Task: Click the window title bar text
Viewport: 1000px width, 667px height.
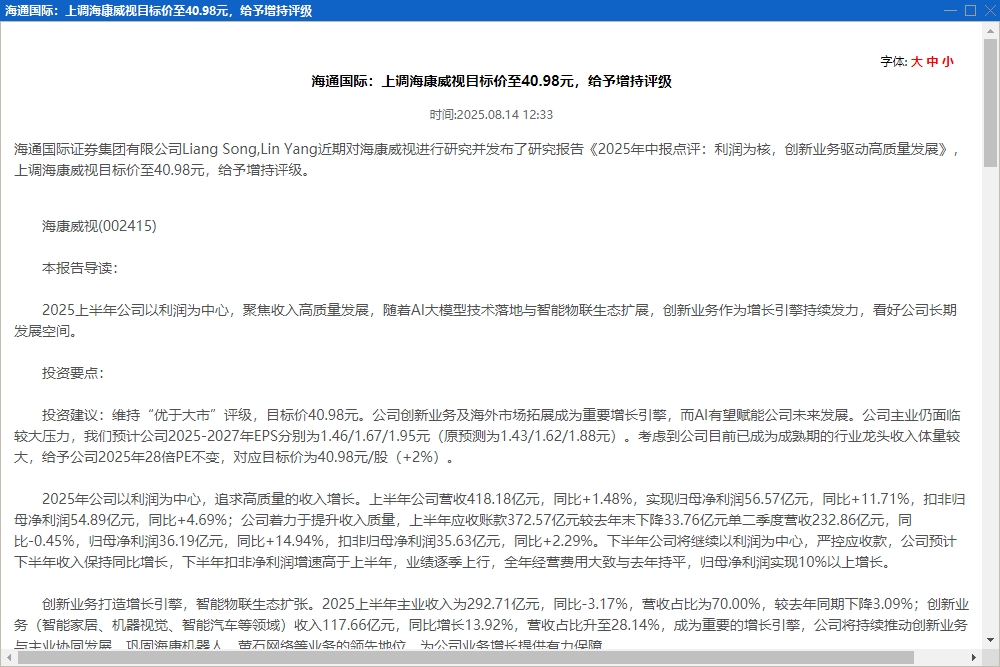Action: click(x=158, y=11)
